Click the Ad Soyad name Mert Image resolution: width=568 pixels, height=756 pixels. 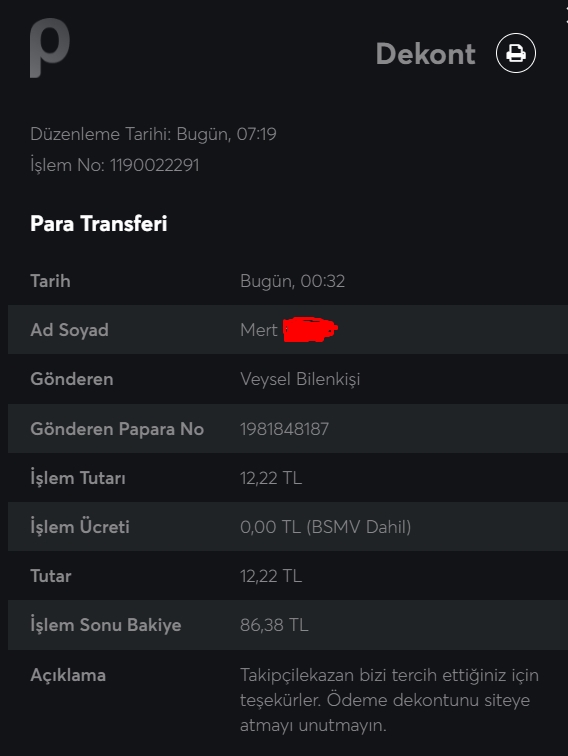tap(258, 330)
